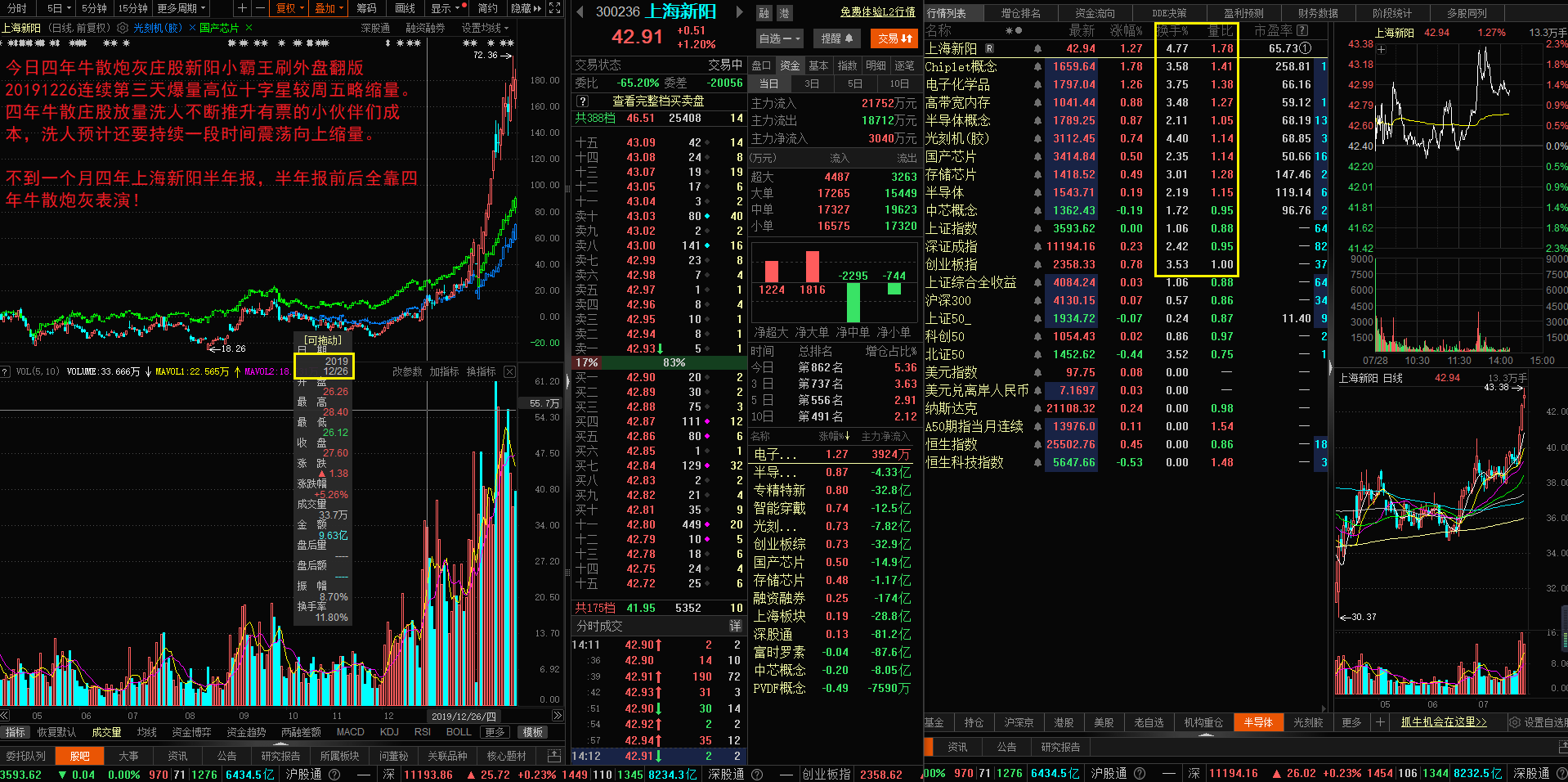Expand 分时成交 details with 详 icon
Viewport: 1568px width, 782px height.
coord(735,626)
